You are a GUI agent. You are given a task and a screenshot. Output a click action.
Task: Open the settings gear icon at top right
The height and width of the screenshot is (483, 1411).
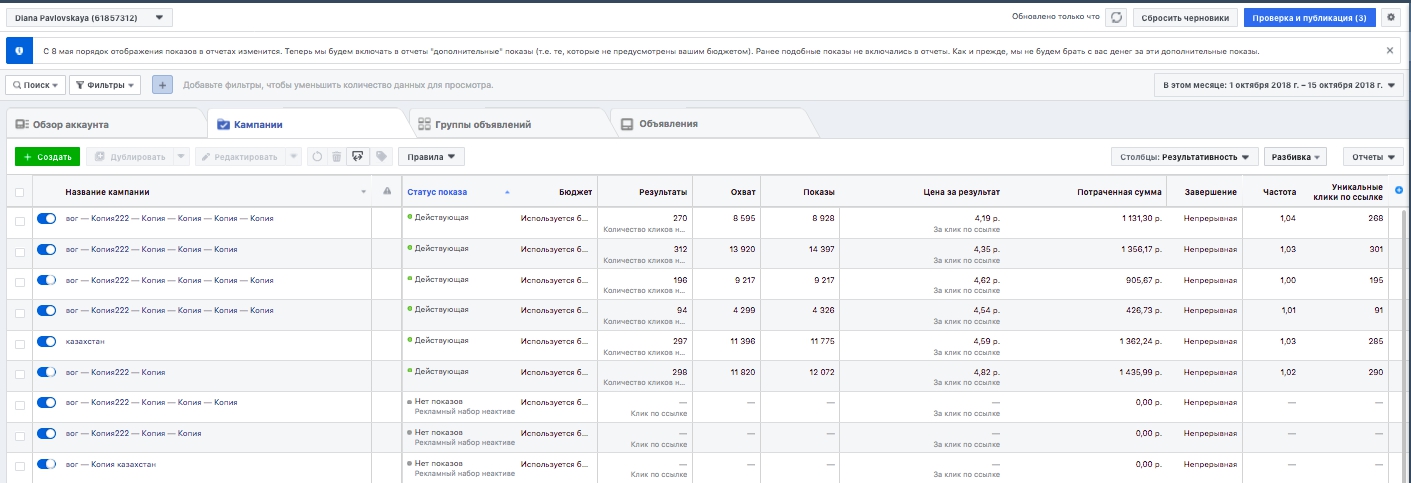tap(1390, 18)
